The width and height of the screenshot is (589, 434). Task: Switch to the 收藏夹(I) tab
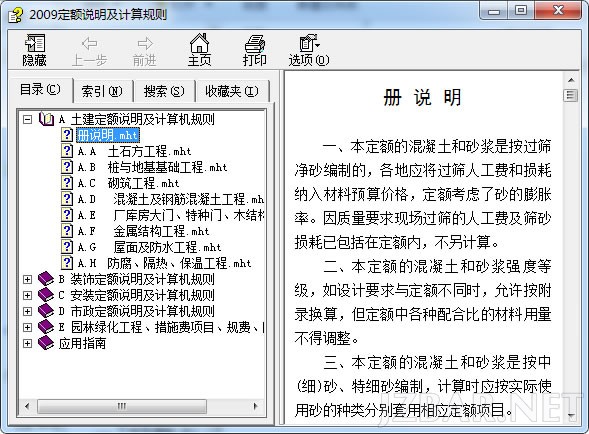point(232,91)
